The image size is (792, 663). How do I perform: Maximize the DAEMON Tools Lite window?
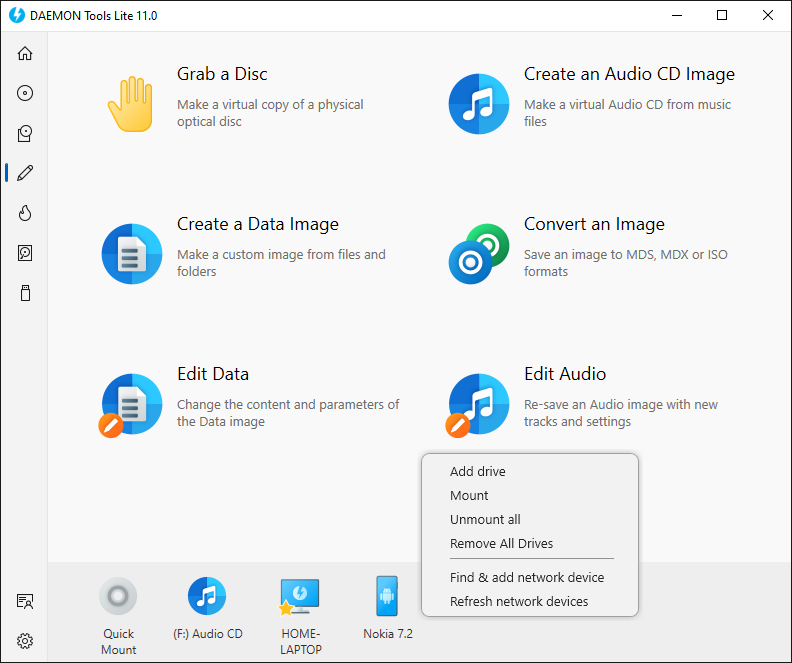click(x=722, y=15)
